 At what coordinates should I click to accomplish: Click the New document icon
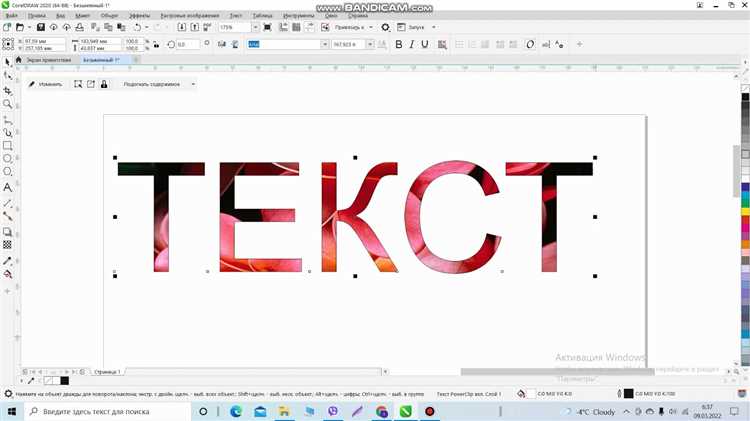(x=7, y=27)
